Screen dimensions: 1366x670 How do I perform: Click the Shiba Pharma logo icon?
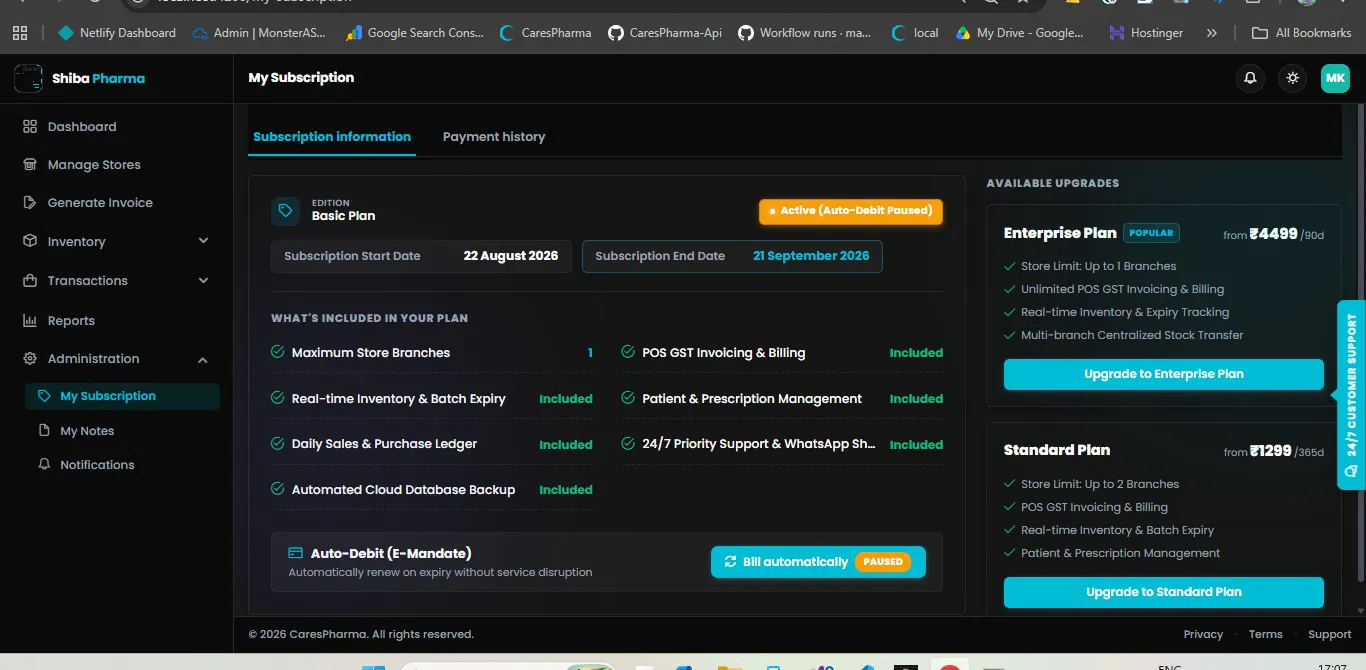tap(28, 78)
